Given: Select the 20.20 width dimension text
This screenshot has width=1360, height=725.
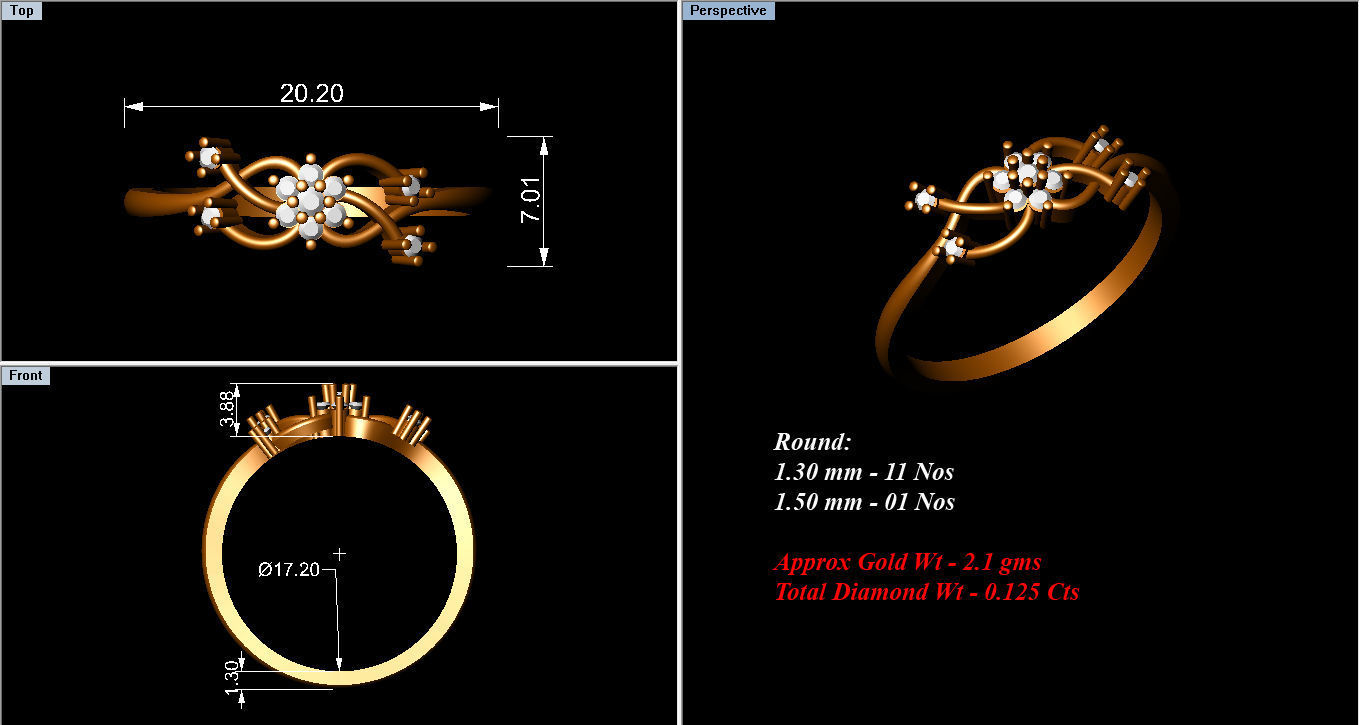Looking at the screenshot, I should point(312,93).
